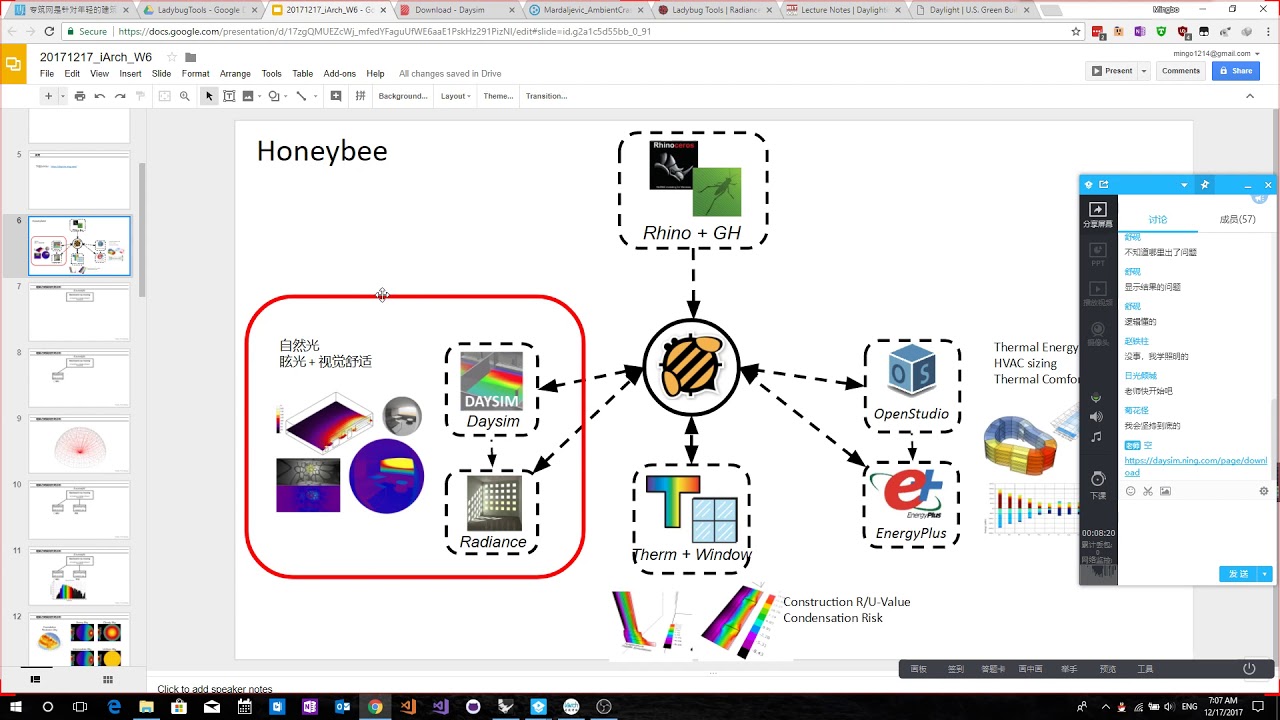Select the Line tool
Viewport: 1280px width, 720px height.
[300, 96]
